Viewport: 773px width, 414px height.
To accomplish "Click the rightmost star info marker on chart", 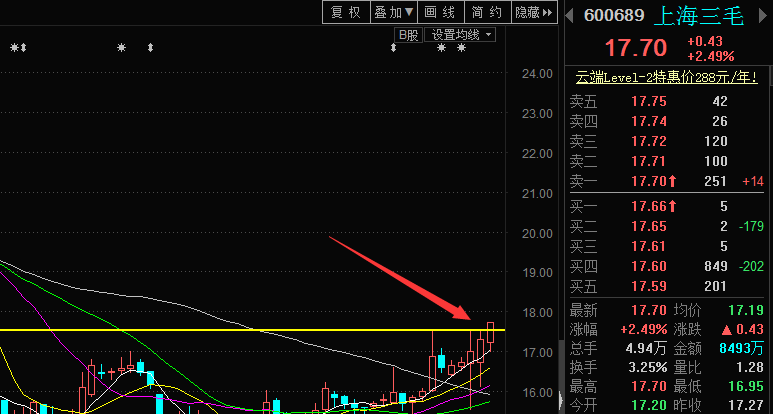I will [461, 48].
